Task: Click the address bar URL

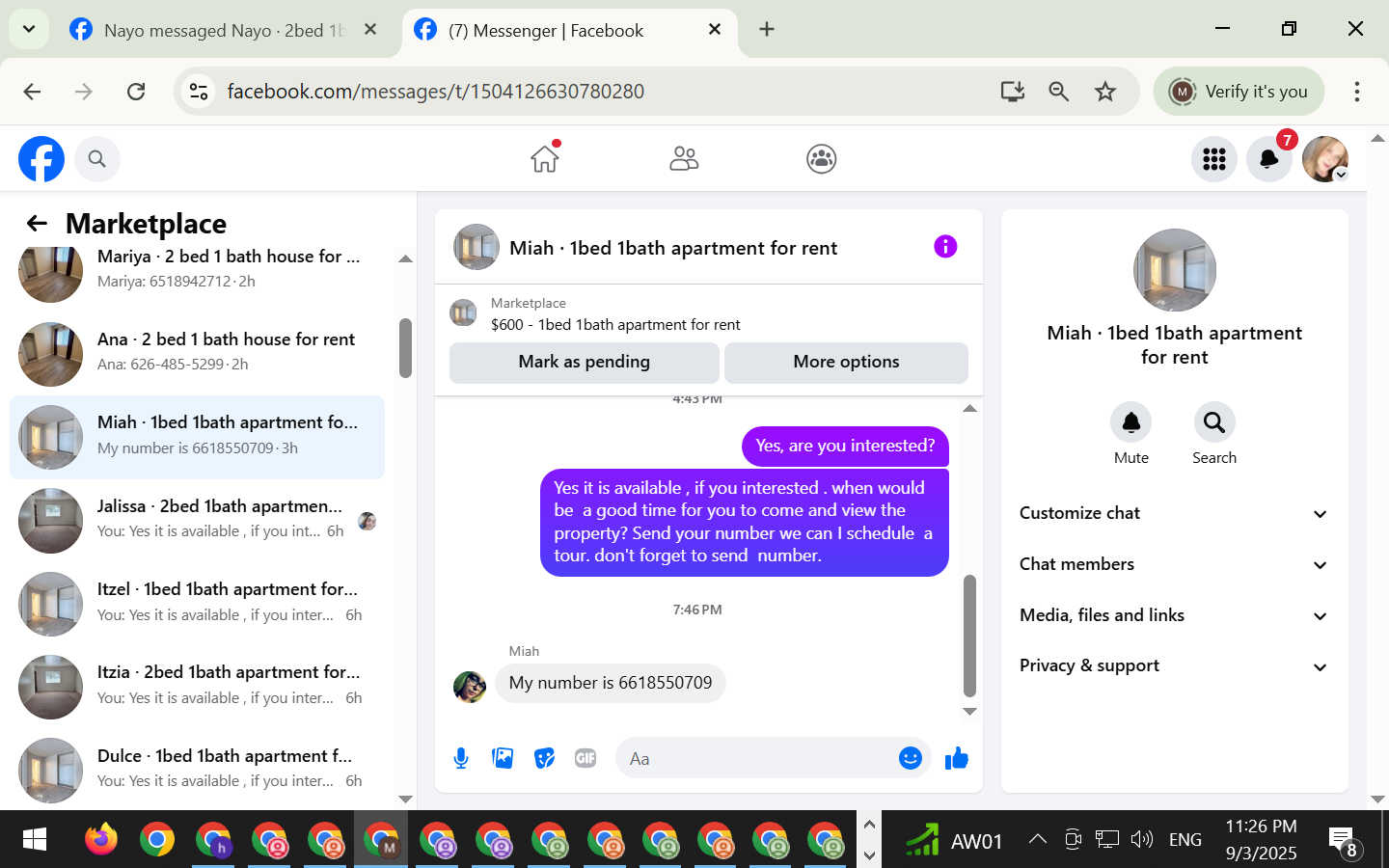Action: tap(435, 92)
